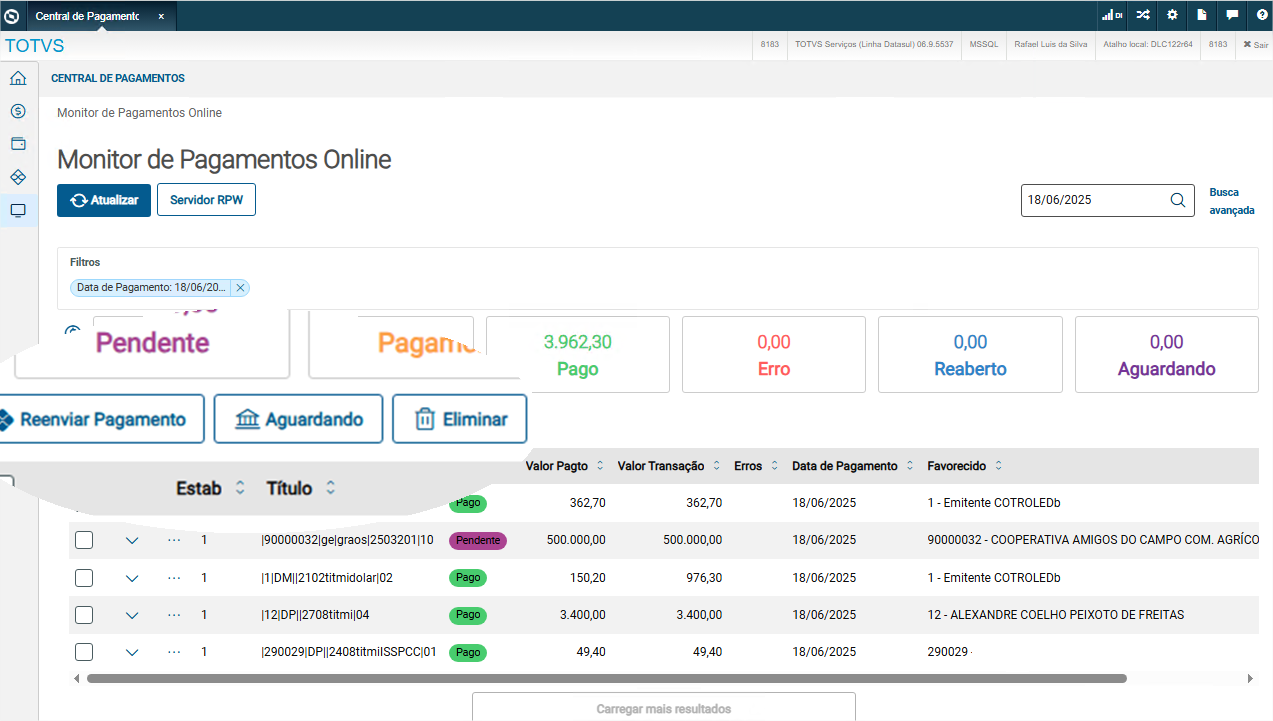Tick the checkbox for row 290029 2408titmiISSPCC

click(x=84, y=652)
